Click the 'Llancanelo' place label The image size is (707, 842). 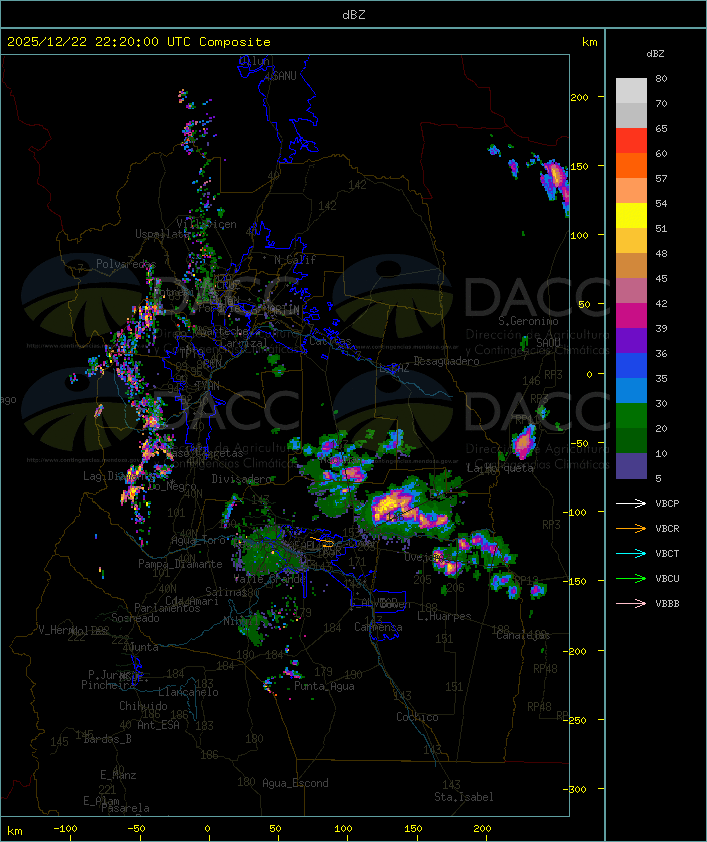pos(188,692)
